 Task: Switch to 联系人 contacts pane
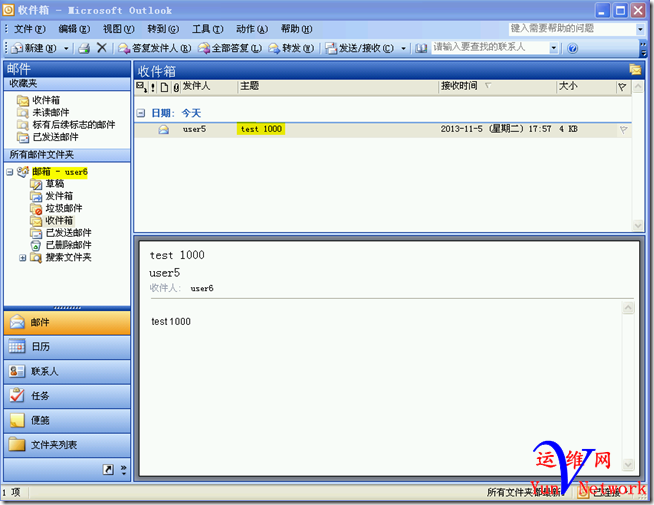67,371
